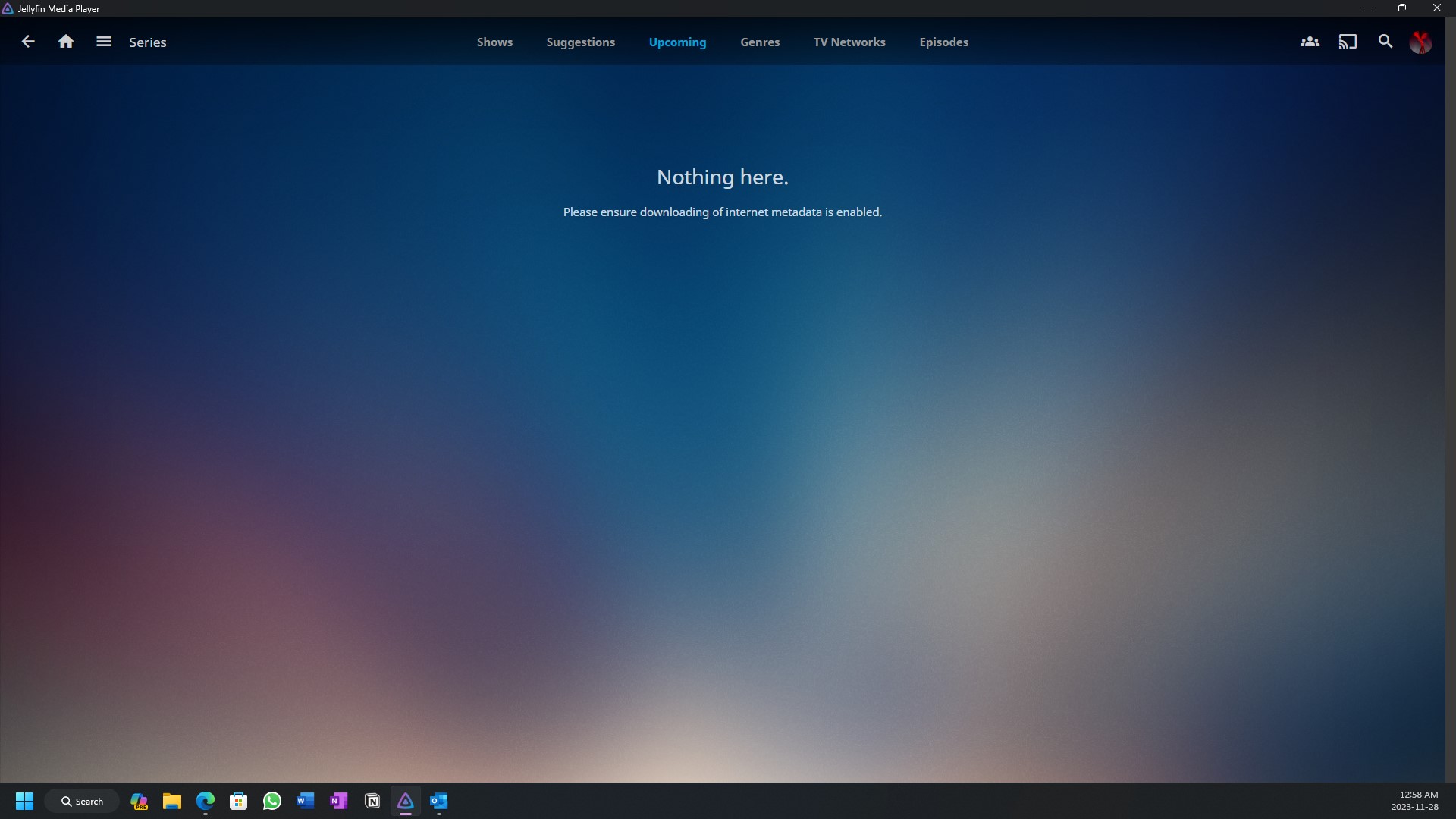Open the SyncPlay group icon
This screenshot has width=1456, height=819.
coord(1310,42)
